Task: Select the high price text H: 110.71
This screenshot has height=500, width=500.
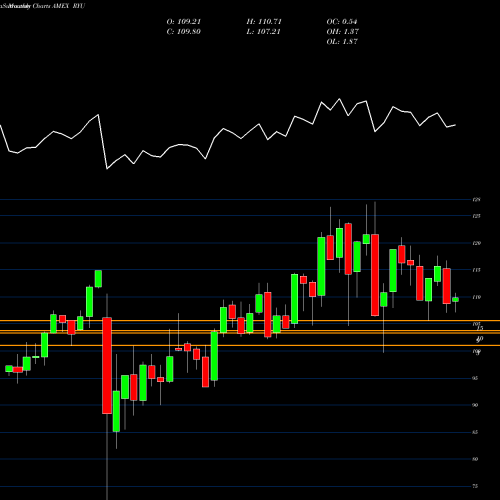Action: tap(264, 22)
